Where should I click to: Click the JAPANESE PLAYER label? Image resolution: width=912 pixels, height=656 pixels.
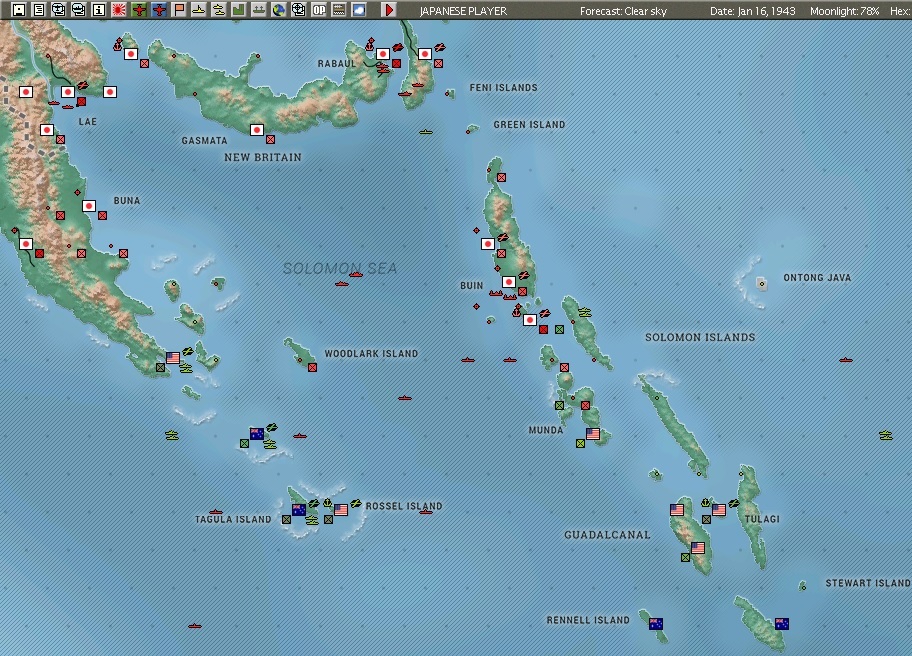tap(463, 10)
